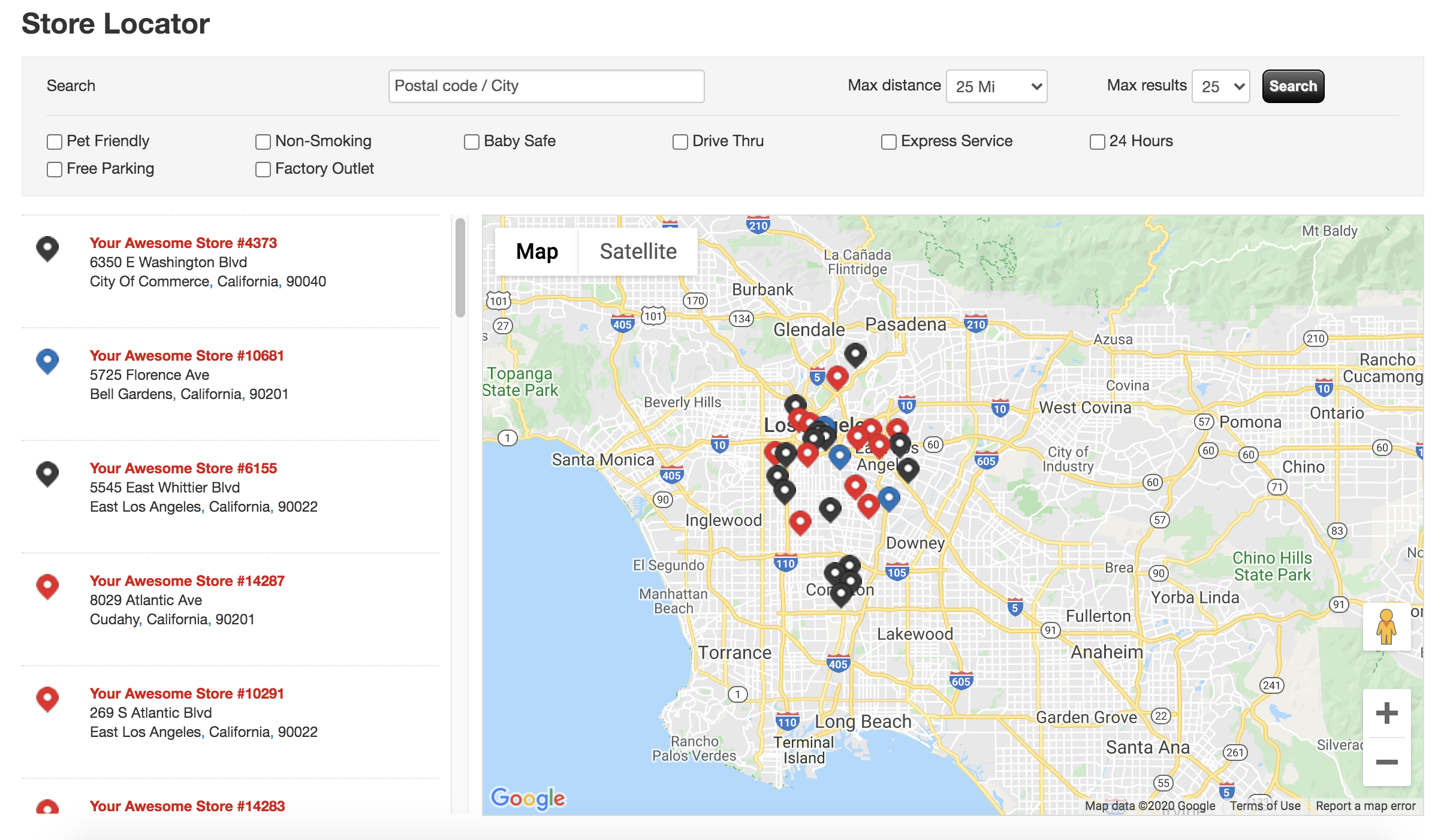Open the Max distance dropdown

click(996, 86)
